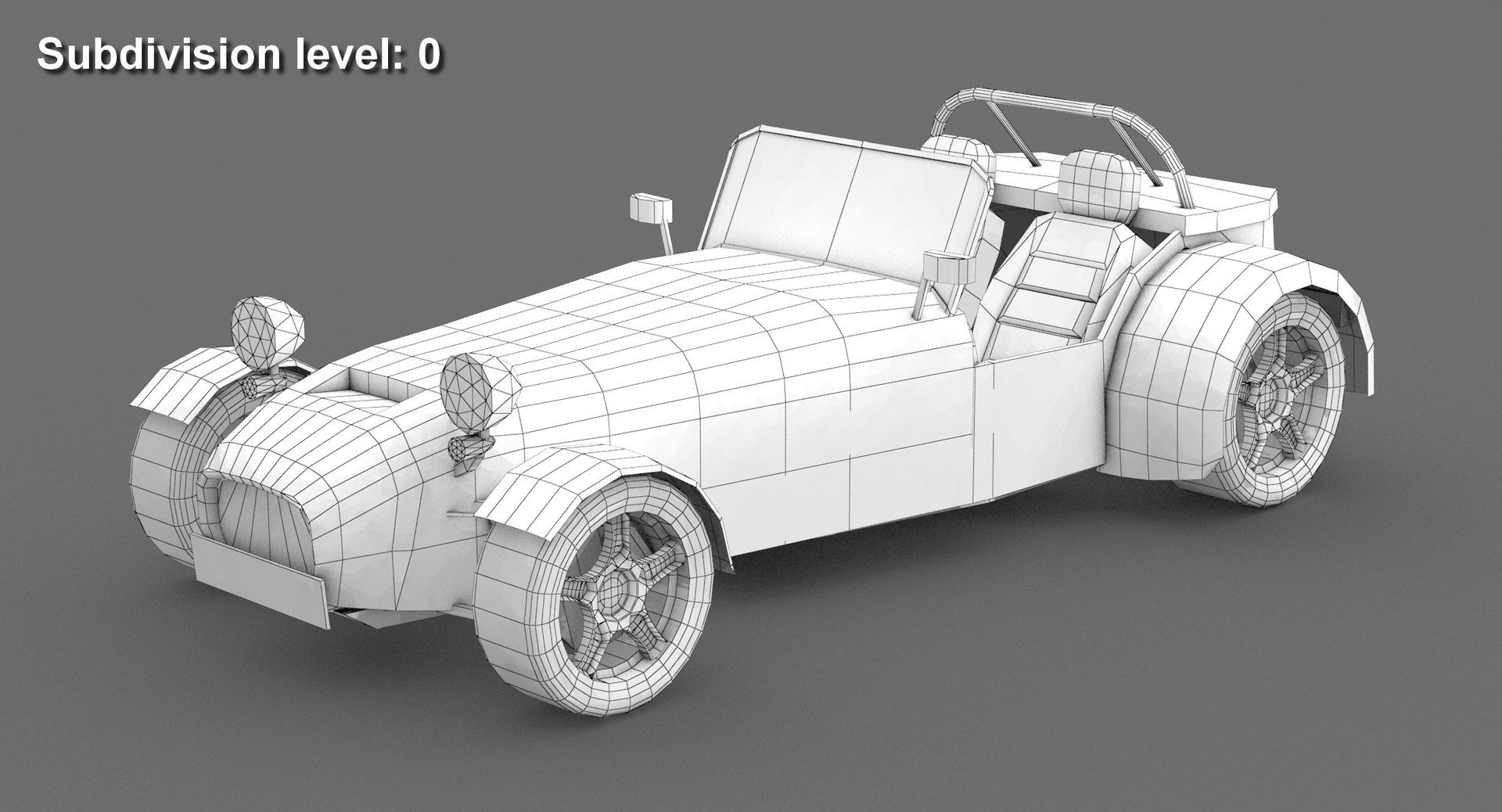Click the "Subdivision level: 0" caption text
The width and height of the screenshot is (1502, 812).
[239, 55]
